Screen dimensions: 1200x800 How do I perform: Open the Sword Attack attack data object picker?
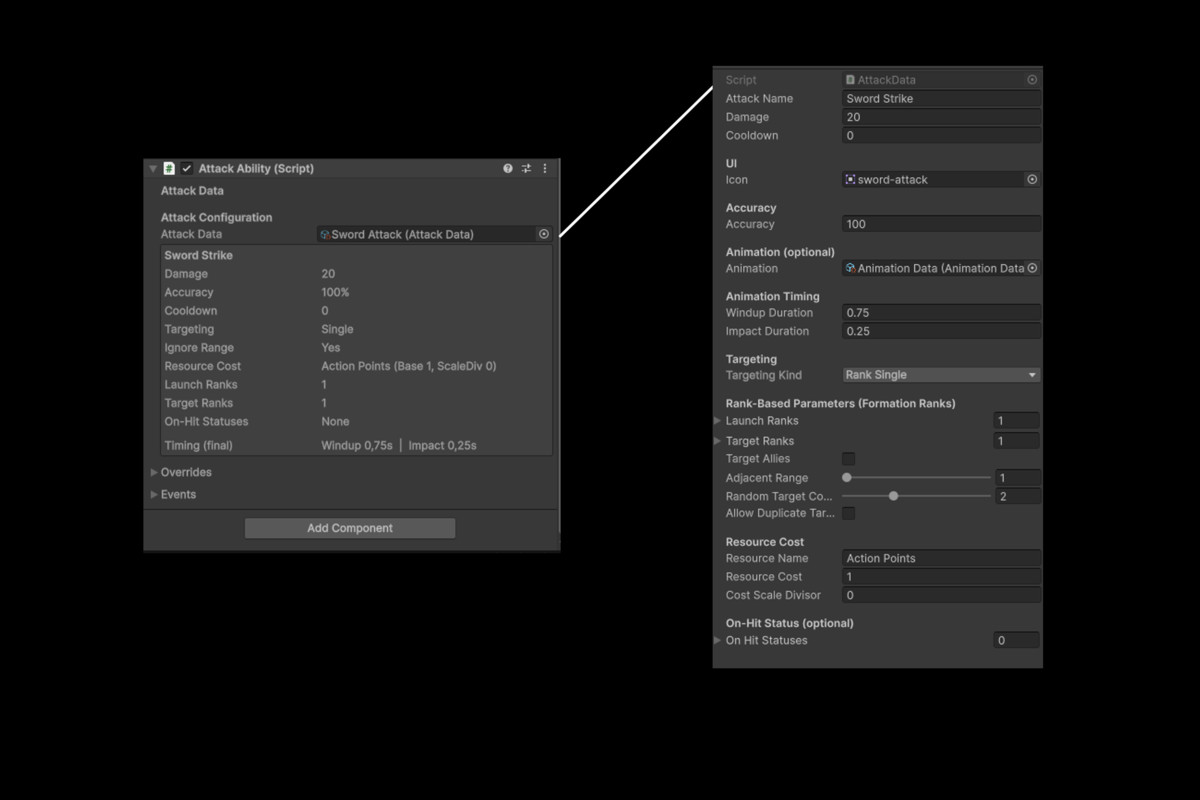click(x=544, y=233)
